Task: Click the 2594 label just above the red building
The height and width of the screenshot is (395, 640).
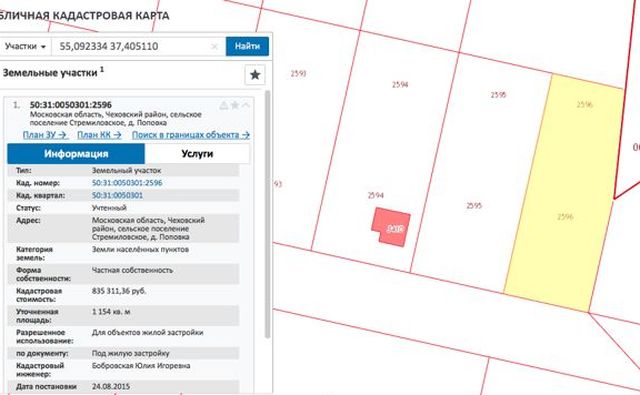Action: tap(376, 195)
